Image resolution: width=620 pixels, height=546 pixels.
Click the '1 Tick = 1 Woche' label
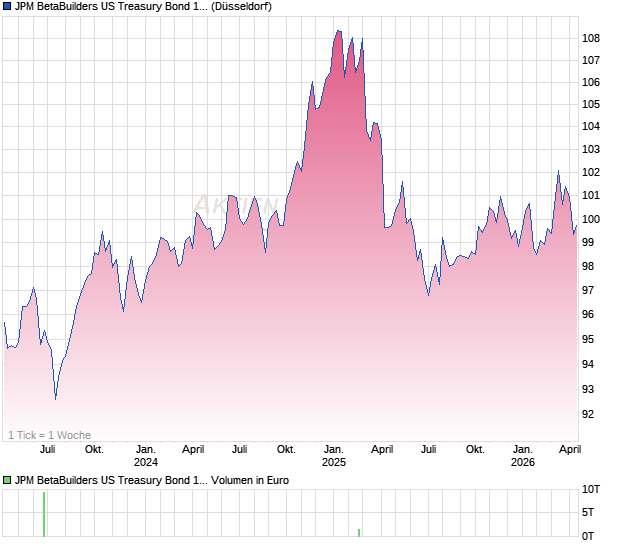pos(49,435)
